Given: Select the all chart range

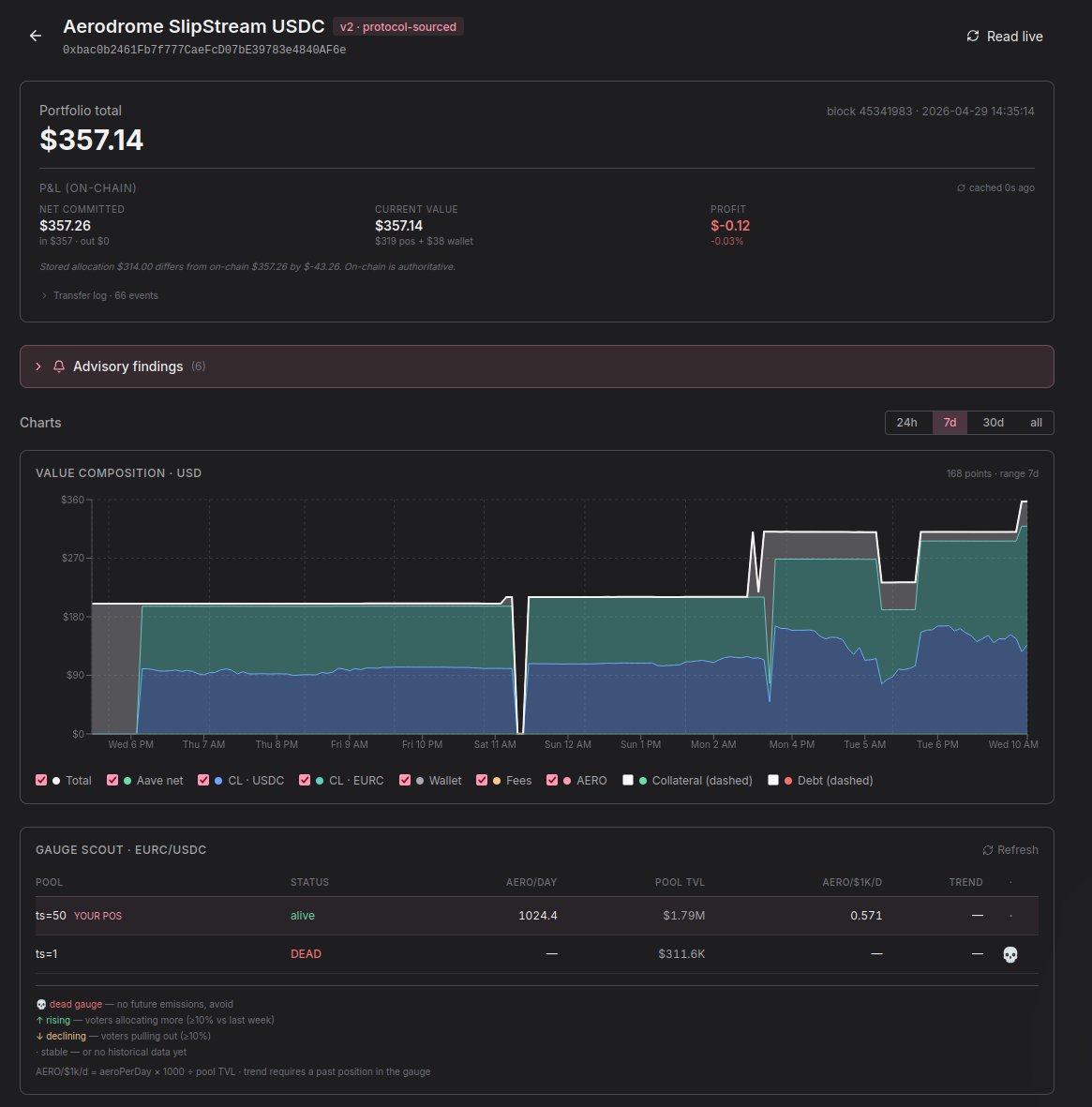Looking at the screenshot, I should [1036, 422].
